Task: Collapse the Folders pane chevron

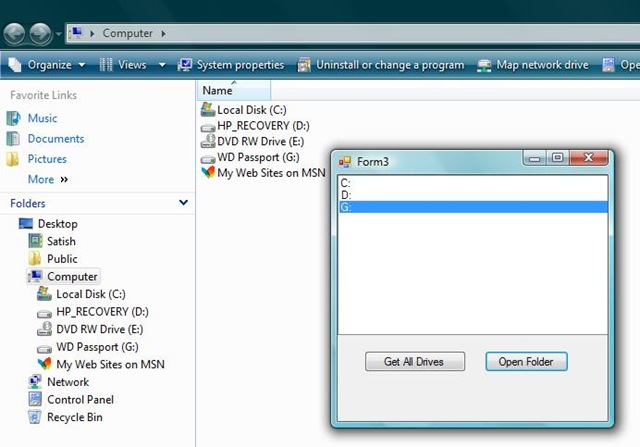Action: coord(183,202)
